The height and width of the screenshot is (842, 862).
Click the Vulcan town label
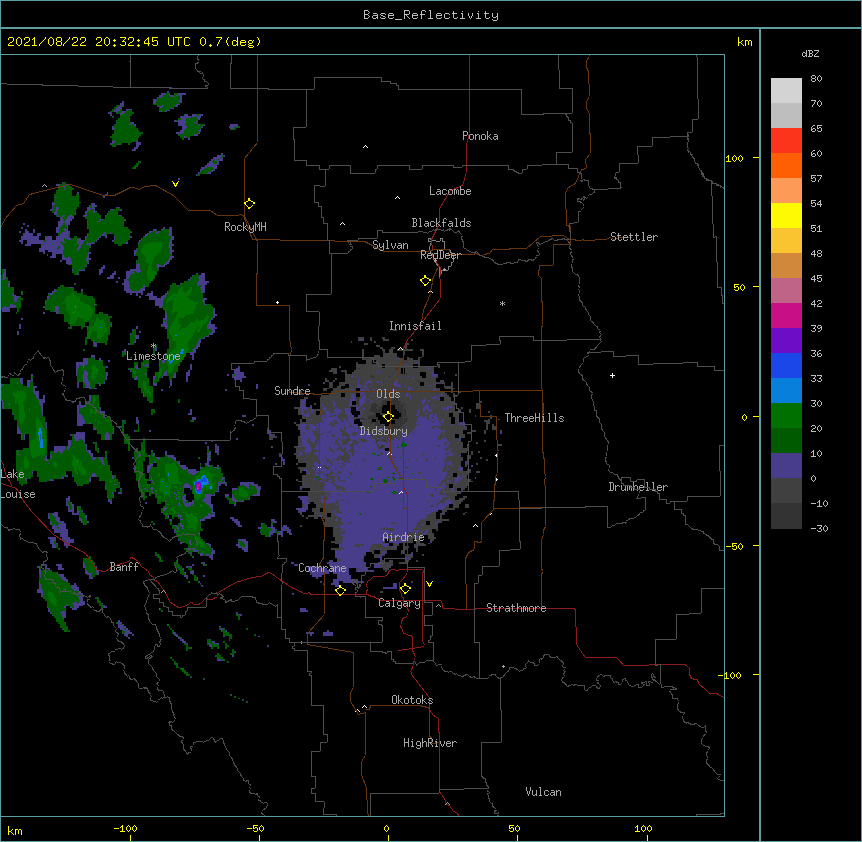coord(543,792)
